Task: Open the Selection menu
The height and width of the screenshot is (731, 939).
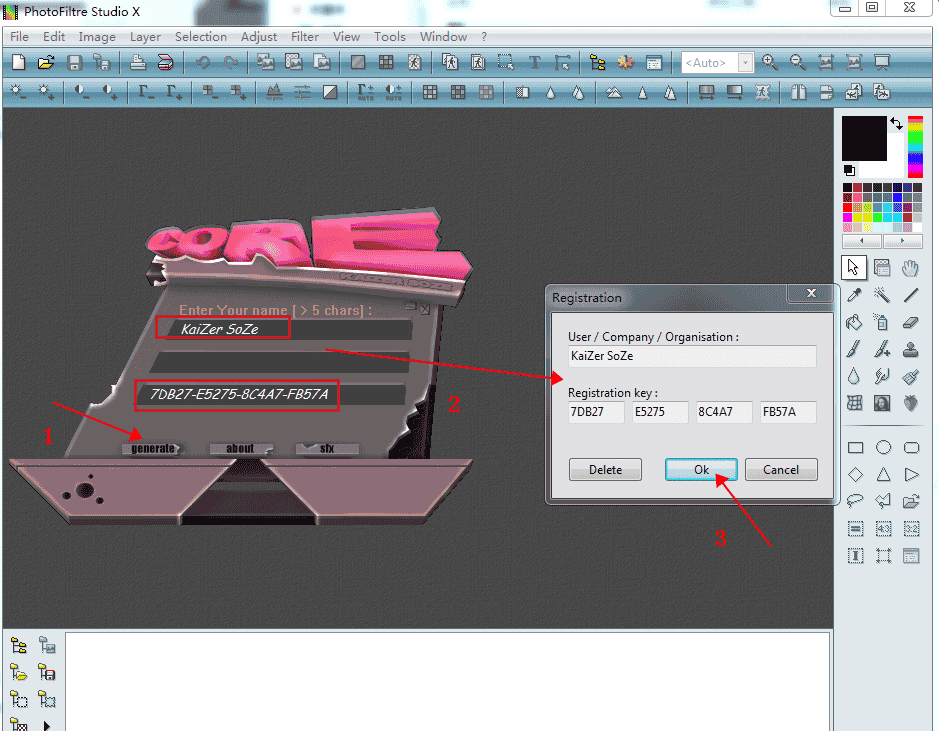Action: coord(201,37)
